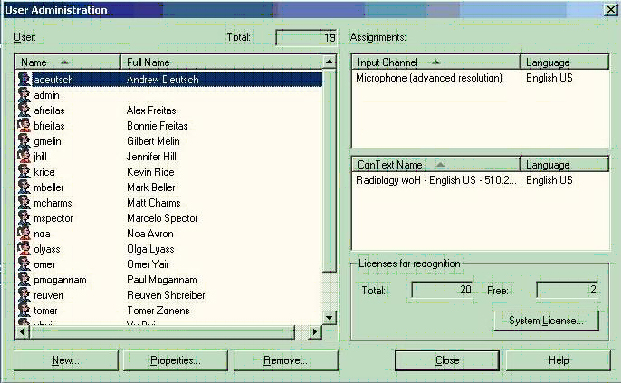This screenshot has height=383, width=621.
Task: Click the user icon beside mbeller
Action: point(24,187)
